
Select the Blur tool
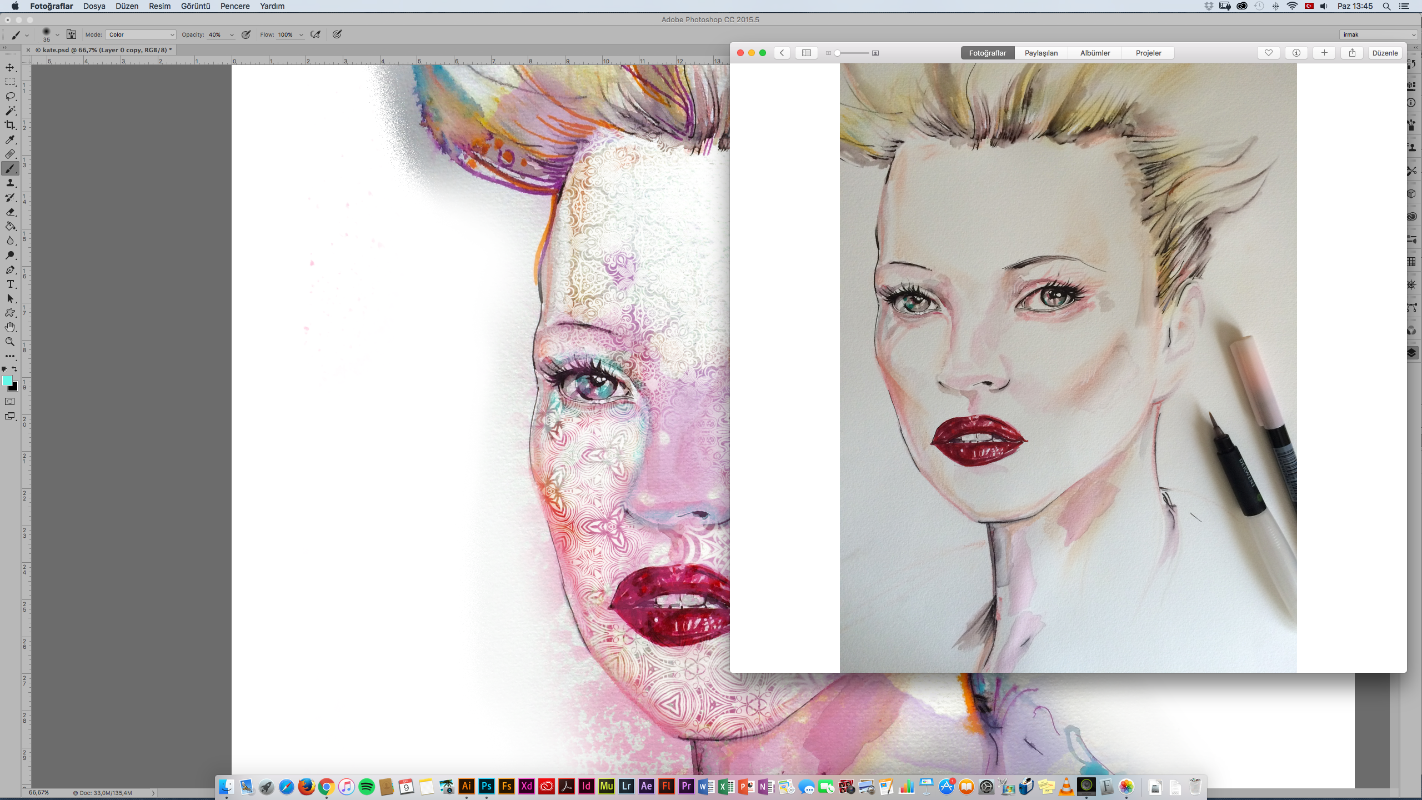coord(10,240)
